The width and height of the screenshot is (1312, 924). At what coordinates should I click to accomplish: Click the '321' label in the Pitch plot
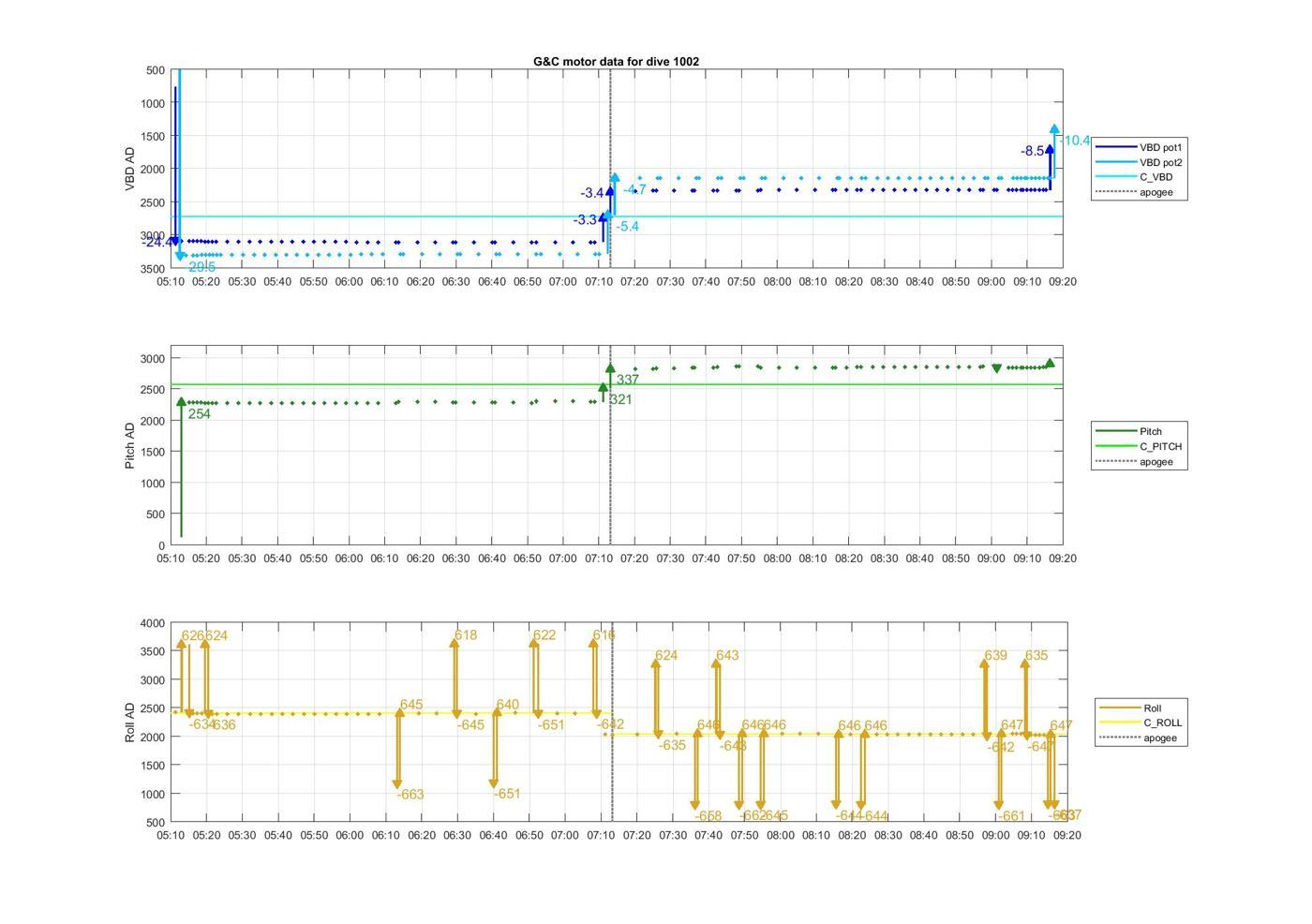click(x=620, y=399)
